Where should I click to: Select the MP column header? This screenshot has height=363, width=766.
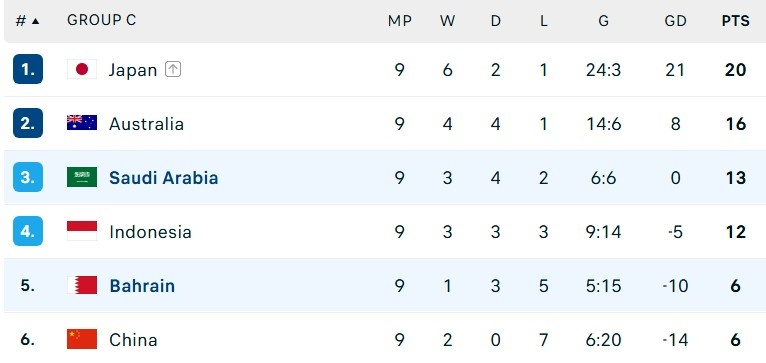[400, 21]
